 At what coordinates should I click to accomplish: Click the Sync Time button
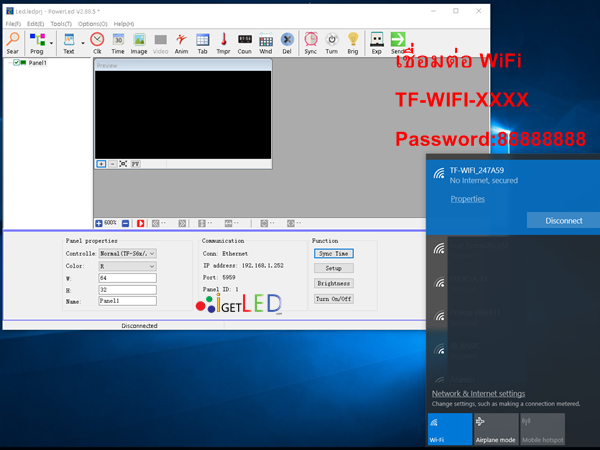click(x=334, y=253)
